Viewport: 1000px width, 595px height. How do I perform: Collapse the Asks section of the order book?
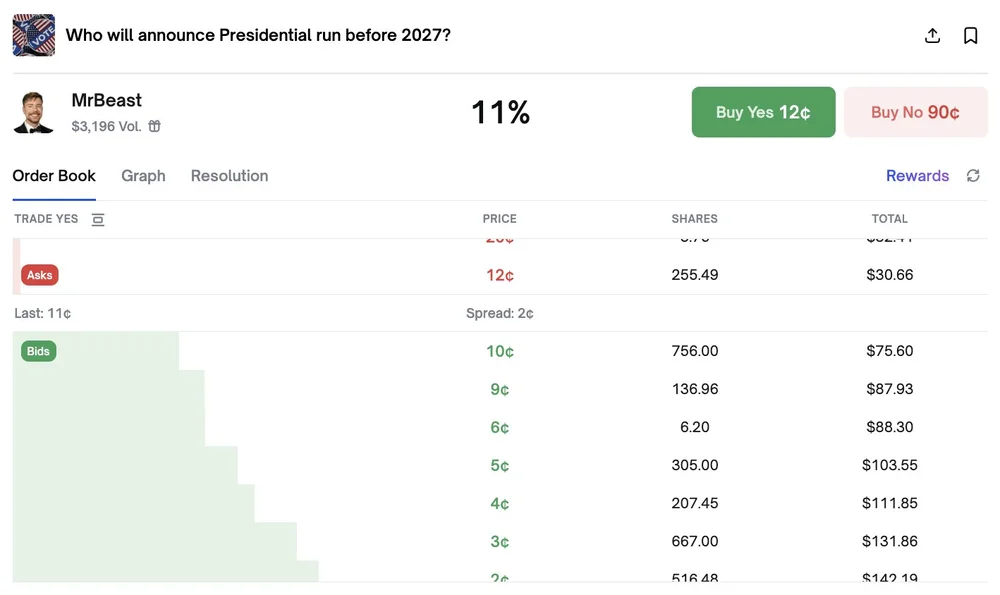[39, 274]
